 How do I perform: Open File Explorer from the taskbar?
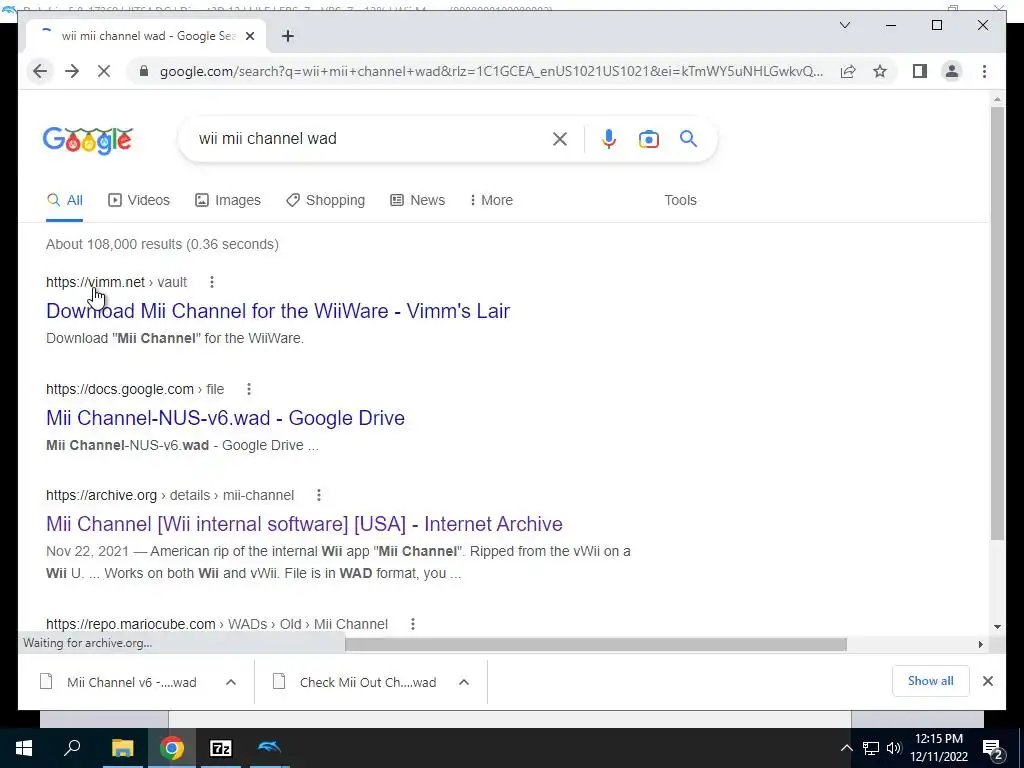pyautogui.click(x=122, y=748)
